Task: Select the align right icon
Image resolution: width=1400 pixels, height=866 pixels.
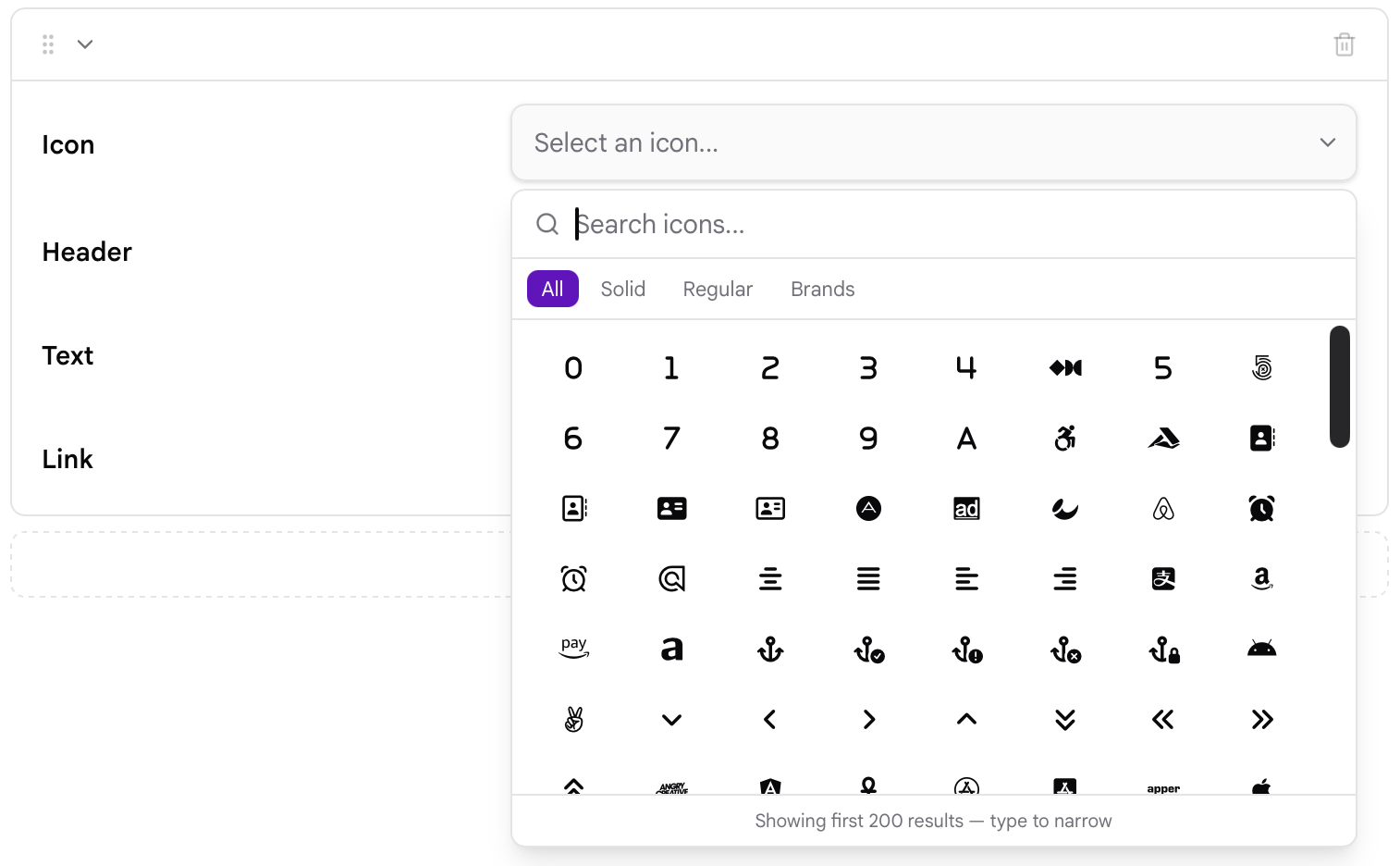Action: (1065, 579)
